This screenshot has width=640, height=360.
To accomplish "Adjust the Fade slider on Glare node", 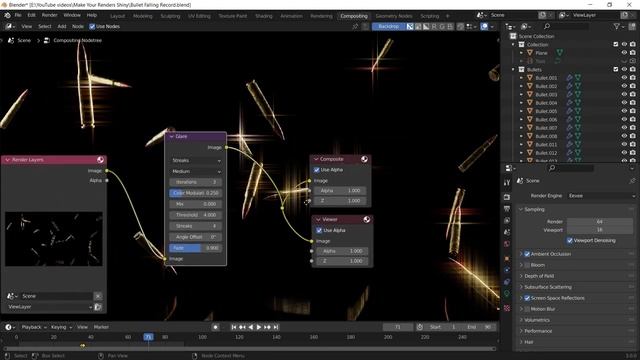I will click(x=196, y=248).
